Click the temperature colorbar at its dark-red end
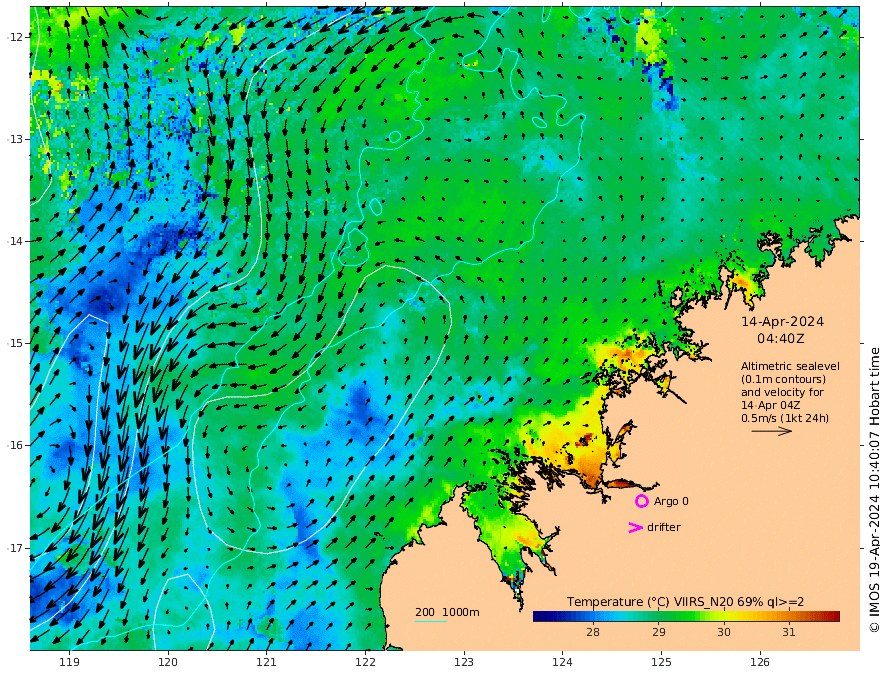The height and width of the screenshot is (680, 880). 834,616
